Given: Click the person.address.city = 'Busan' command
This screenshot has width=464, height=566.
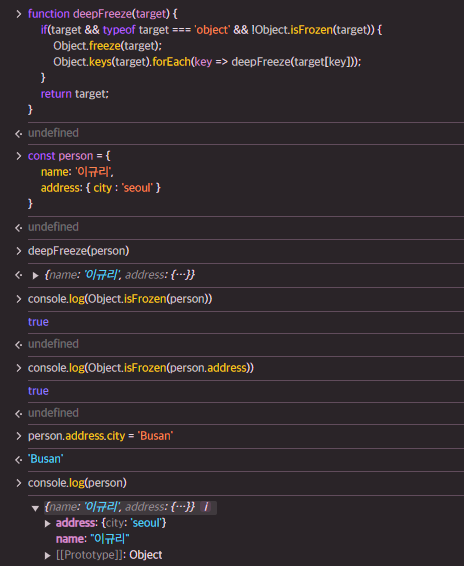Looking at the screenshot, I should pyautogui.click(x=100, y=436).
